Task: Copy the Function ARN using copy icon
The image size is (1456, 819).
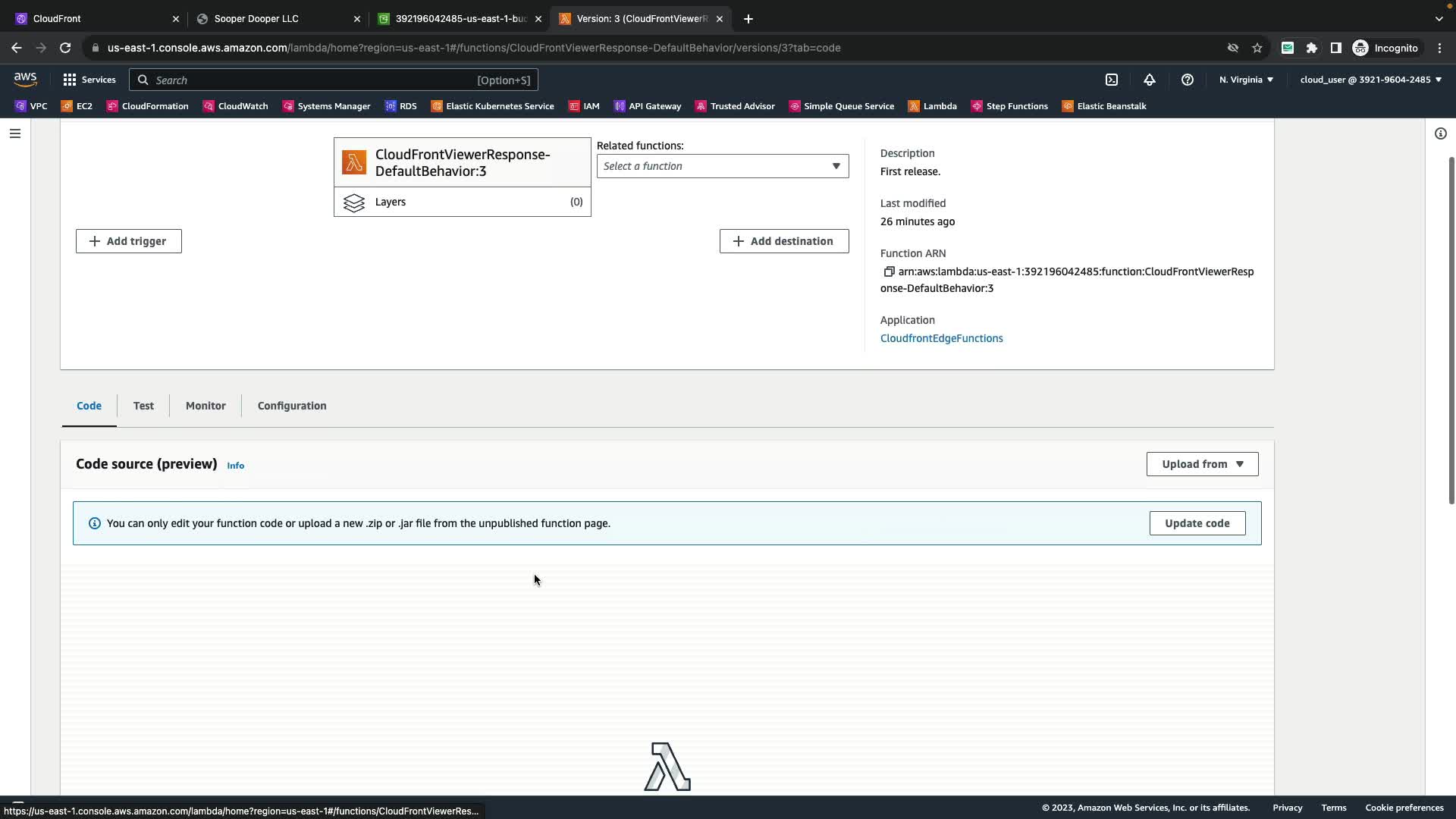Action: pyautogui.click(x=889, y=271)
